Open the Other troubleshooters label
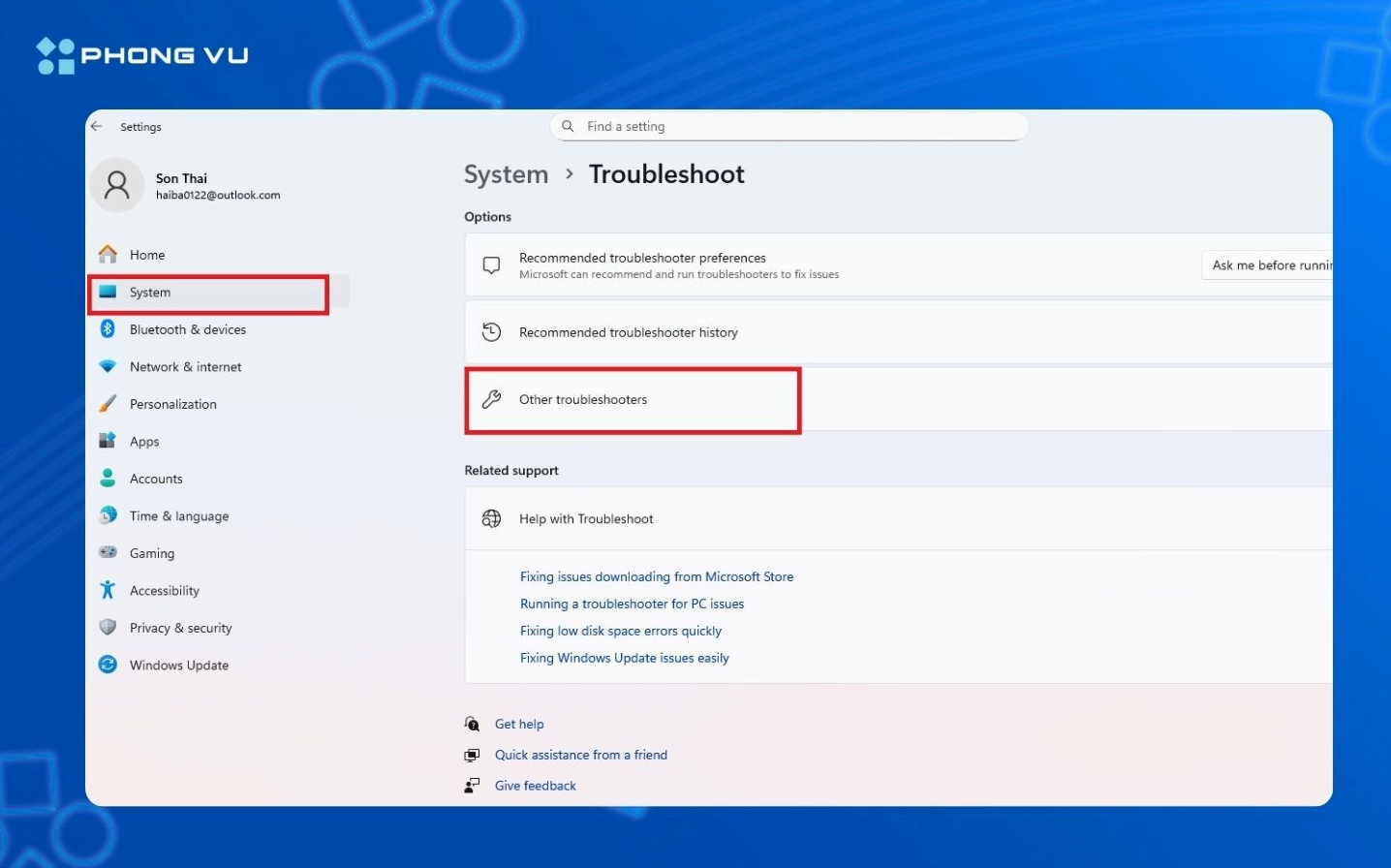Image resolution: width=1391 pixels, height=868 pixels. click(583, 399)
